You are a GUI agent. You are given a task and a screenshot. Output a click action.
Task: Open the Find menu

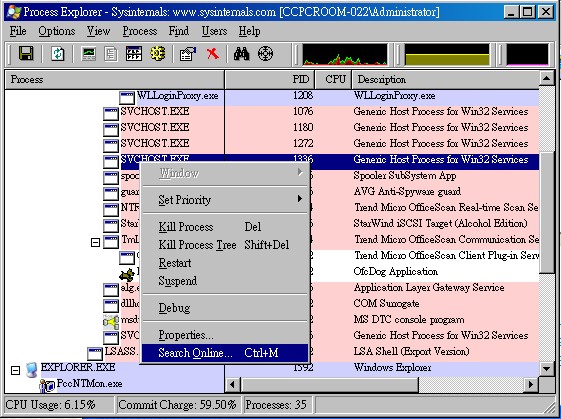tap(179, 31)
